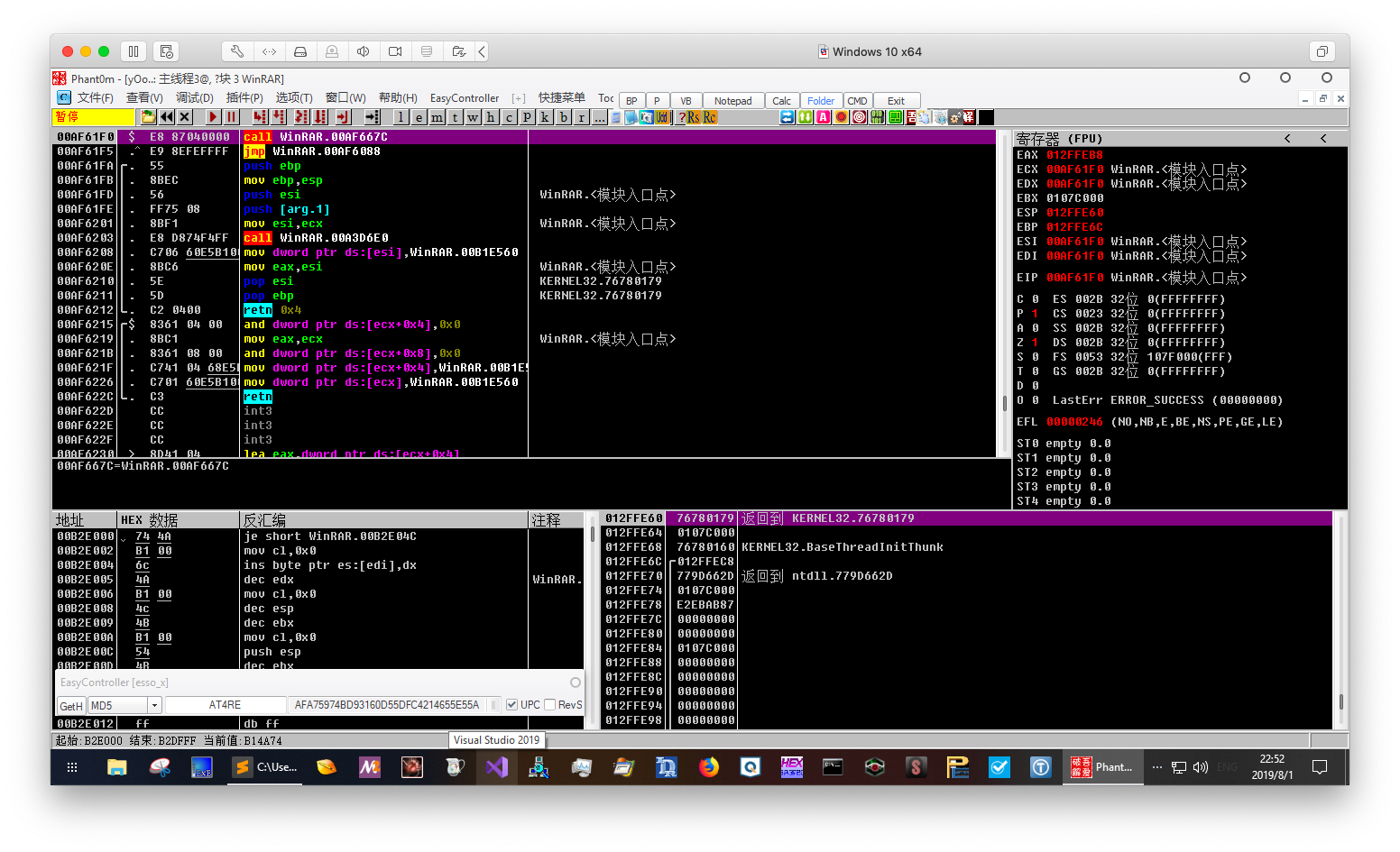Open a file with the folder toolbar icon
Screen dimensions: 1400x852
[149, 117]
